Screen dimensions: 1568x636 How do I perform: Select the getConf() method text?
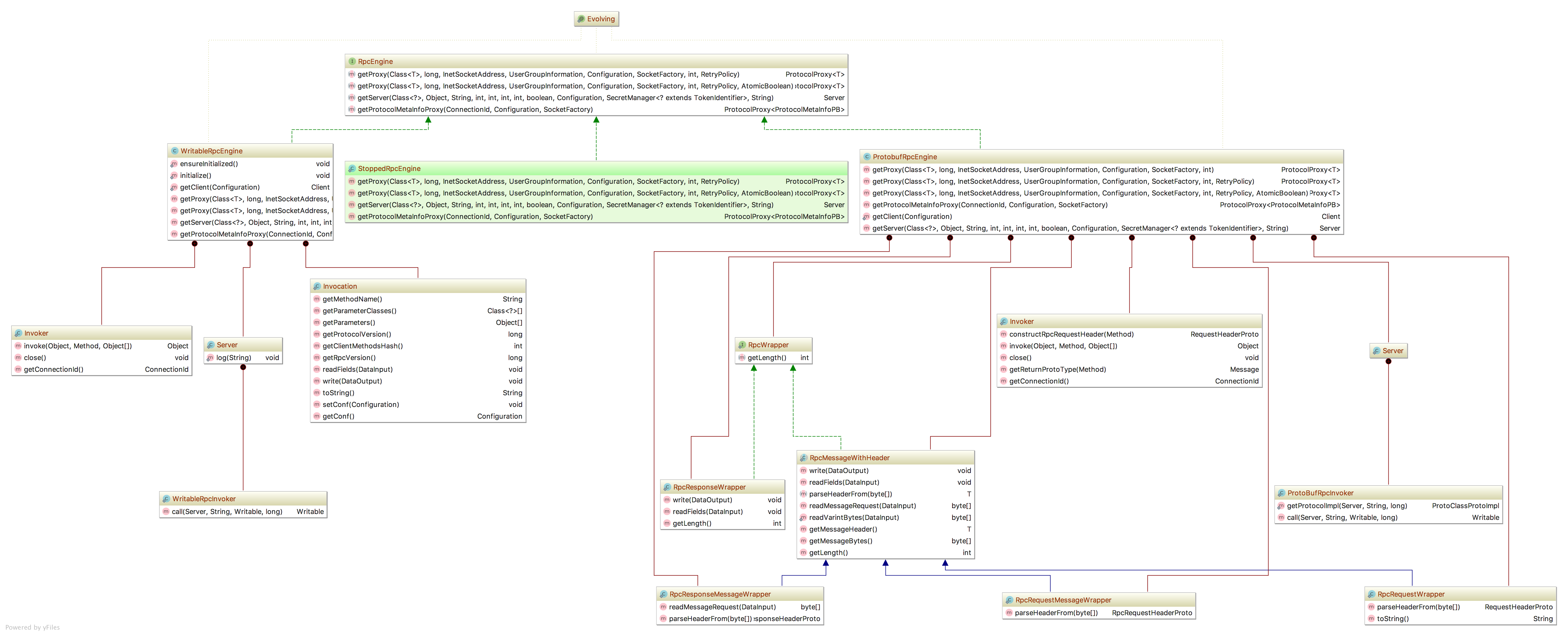(x=338, y=416)
